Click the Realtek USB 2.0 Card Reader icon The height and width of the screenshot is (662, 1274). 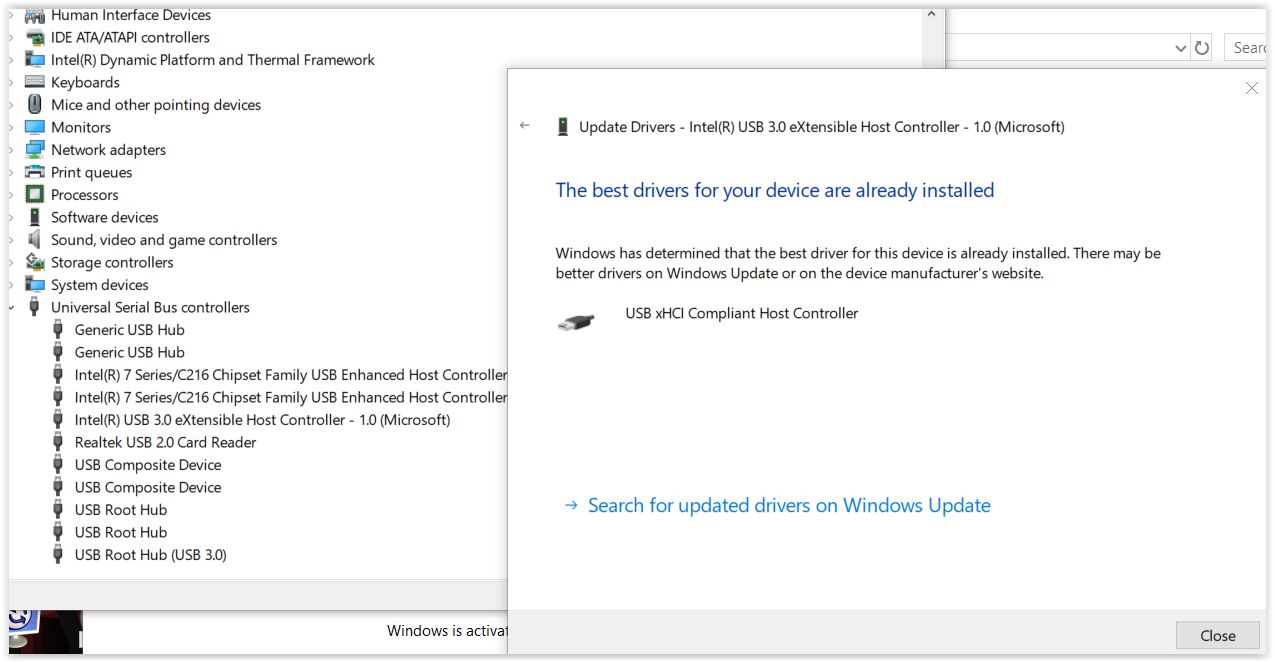pos(58,442)
